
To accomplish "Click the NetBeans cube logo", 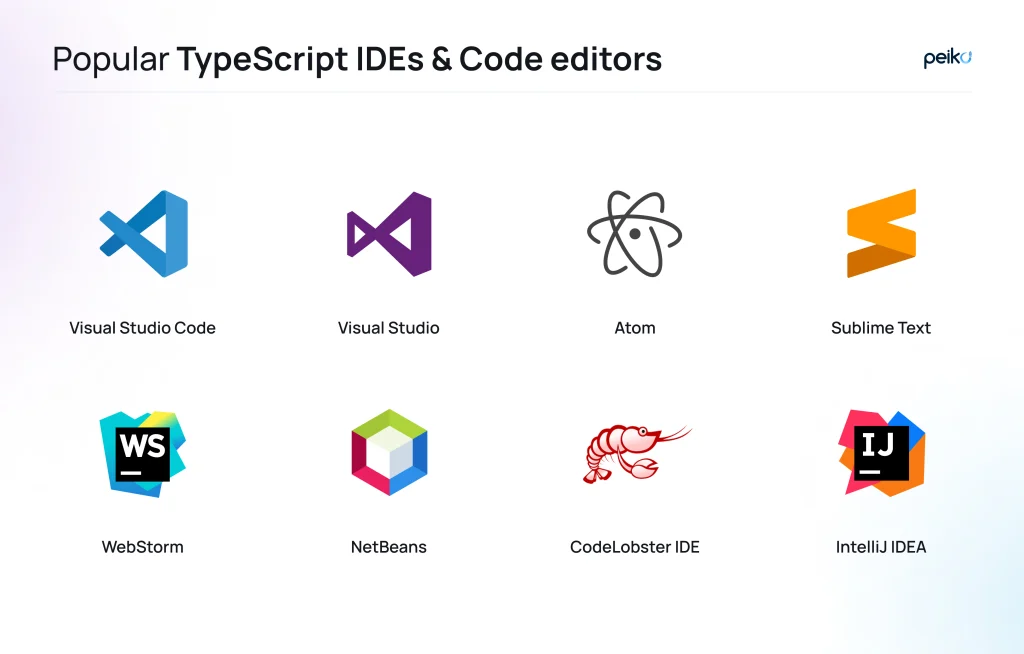I will (x=389, y=452).
